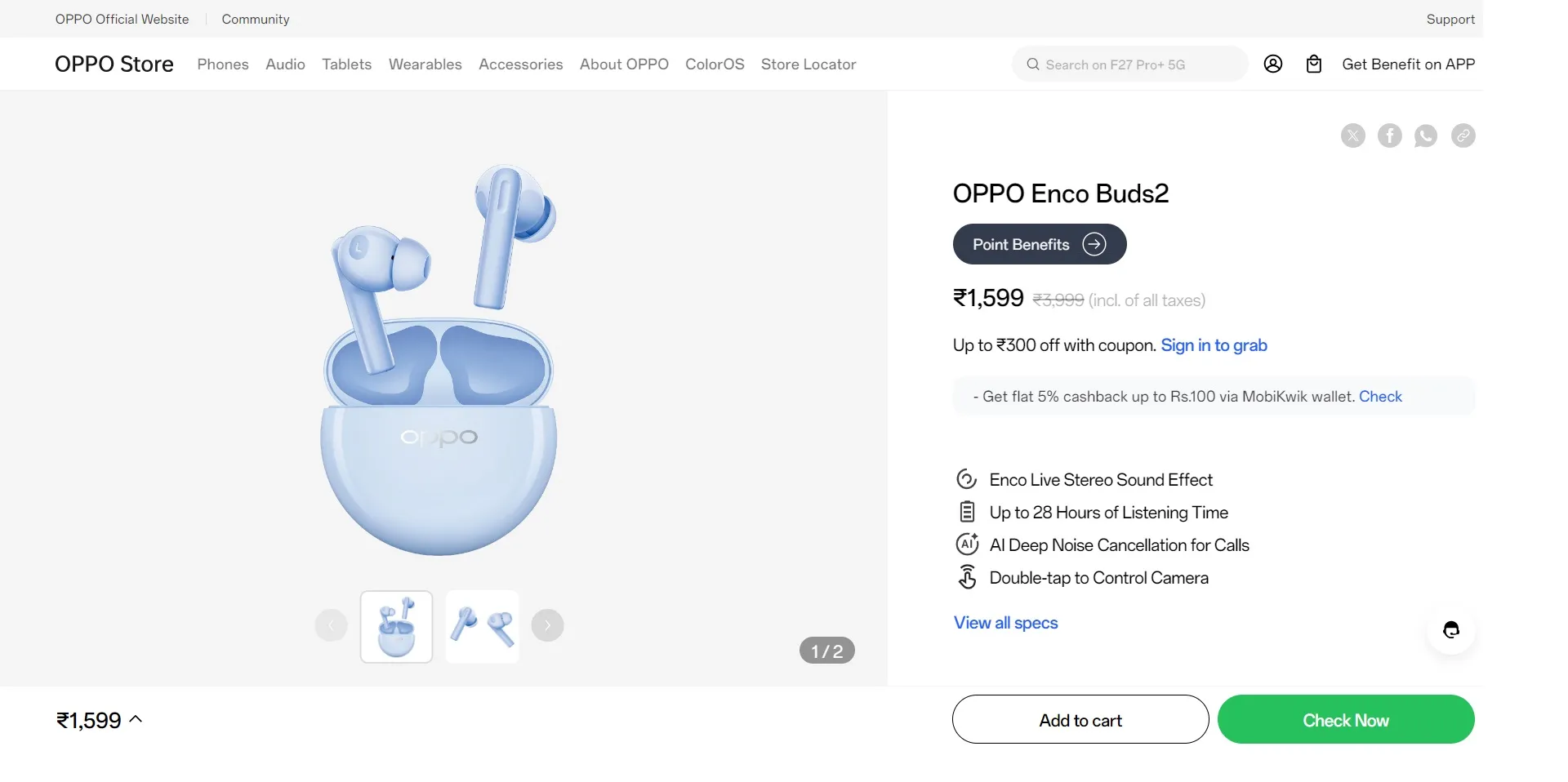Screen dimensions: 1568x782
Task: Open View all specs link
Action: (x=1005, y=623)
